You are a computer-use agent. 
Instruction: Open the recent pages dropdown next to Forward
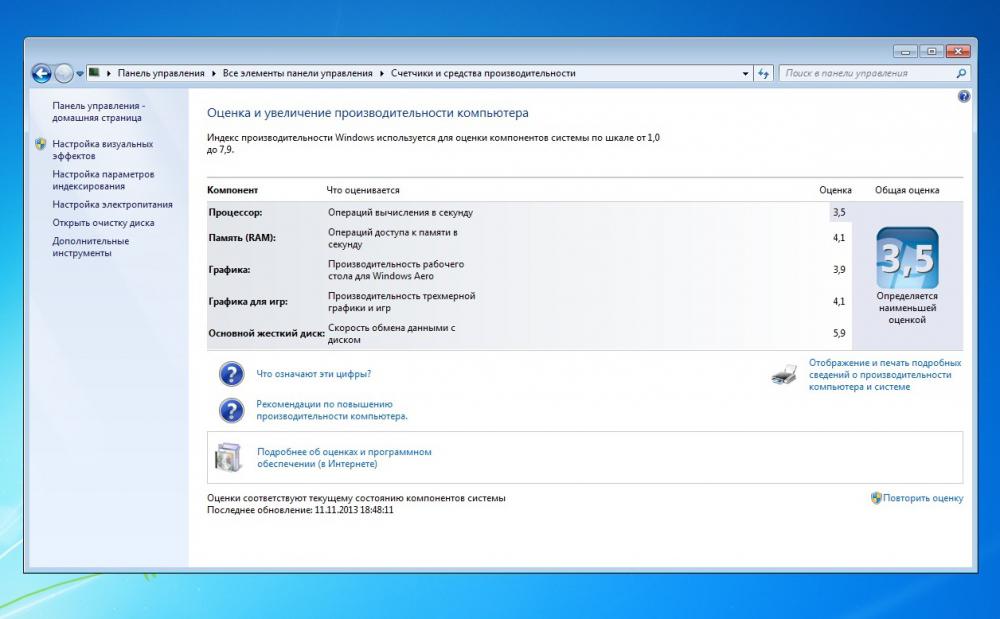pyautogui.click(x=80, y=73)
